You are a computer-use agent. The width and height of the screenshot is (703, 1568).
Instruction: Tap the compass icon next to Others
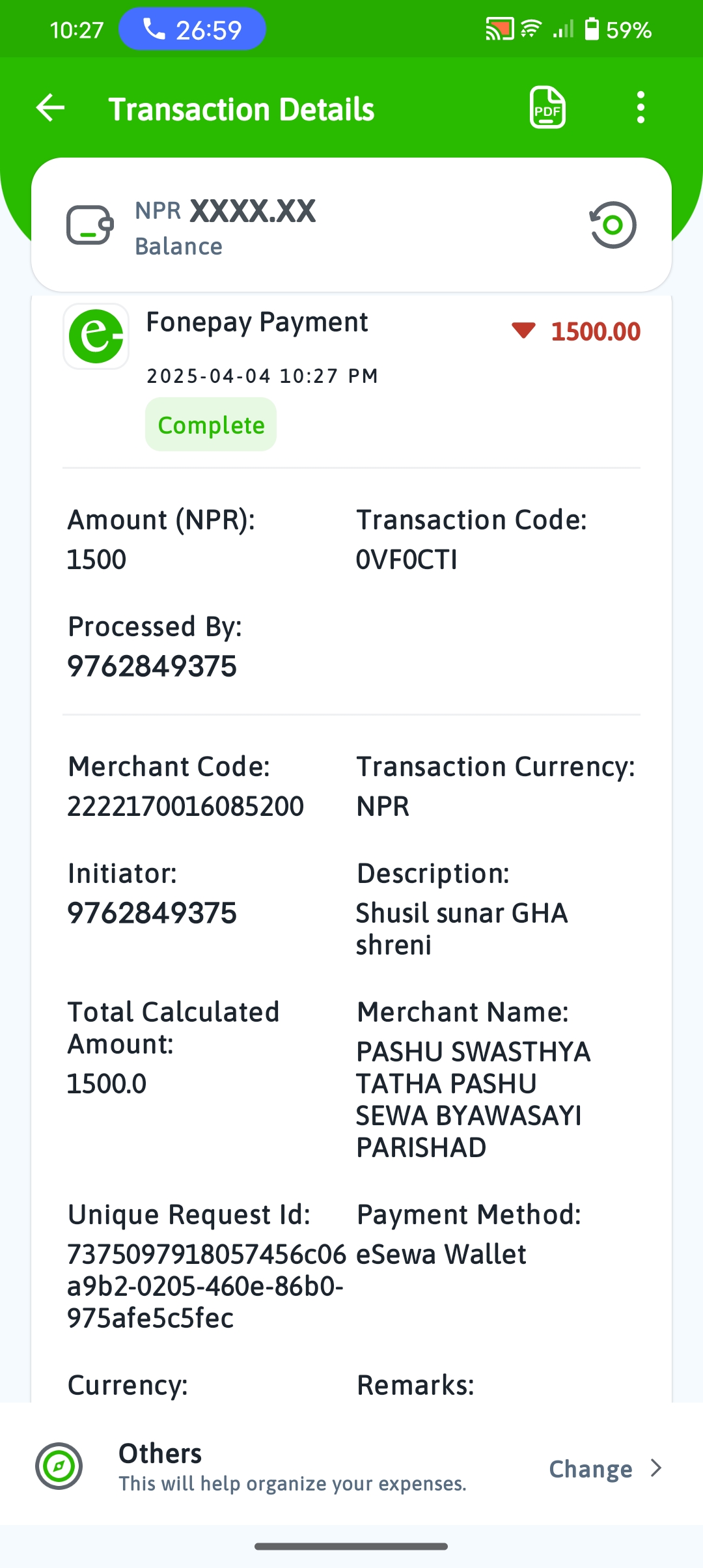click(x=59, y=1466)
